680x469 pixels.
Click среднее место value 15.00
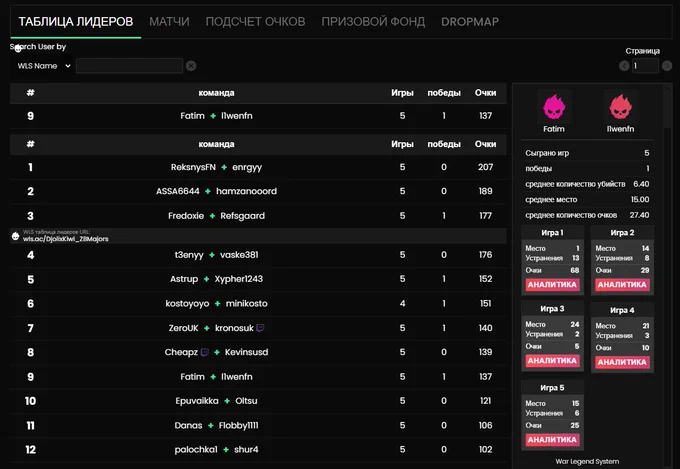coord(640,200)
